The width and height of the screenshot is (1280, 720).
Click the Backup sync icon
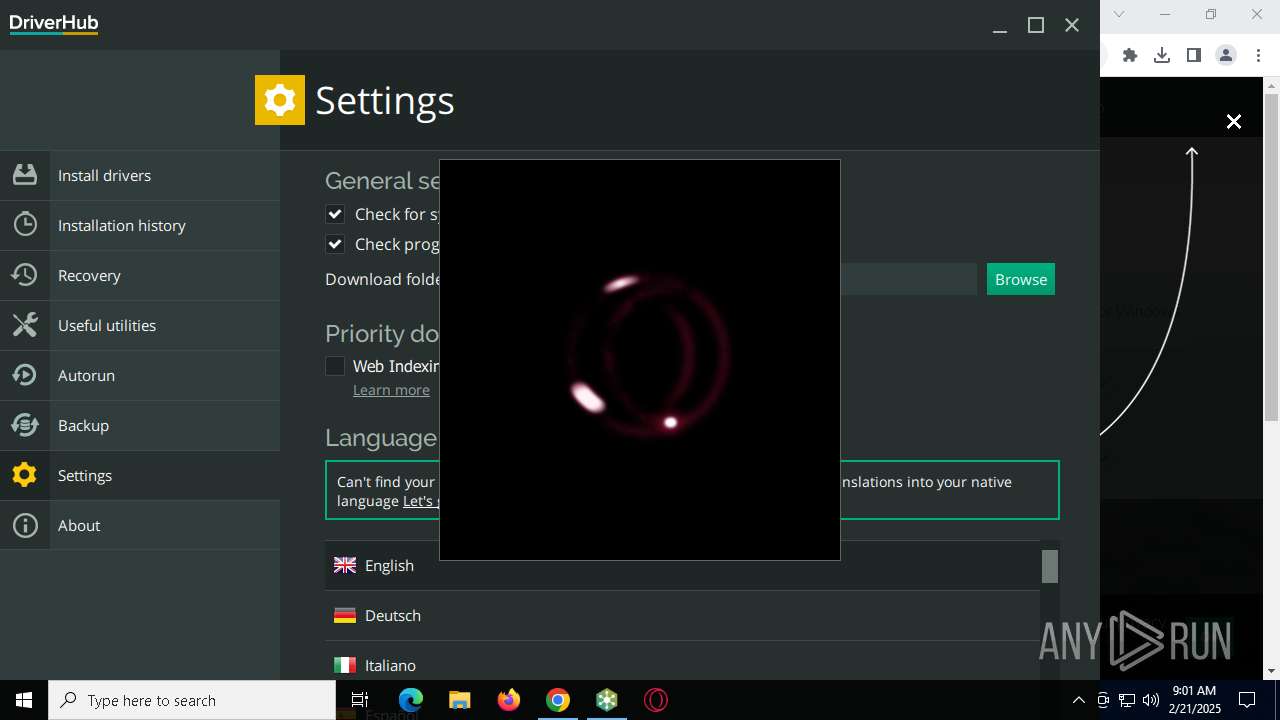[25, 425]
